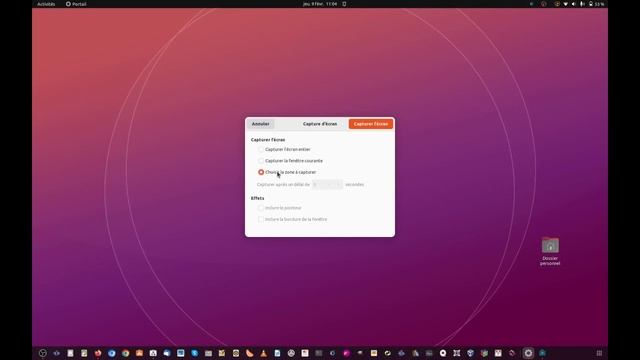
Task: Open Ubuntu Software in the dock
Action: (x=139, y=353)
